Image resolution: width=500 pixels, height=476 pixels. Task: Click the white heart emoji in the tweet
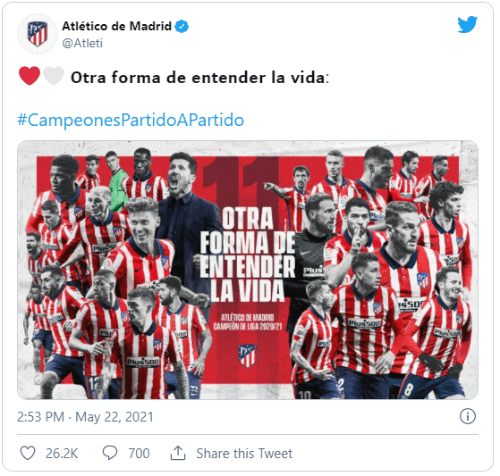pyautogui.click(x=54, y=76)
